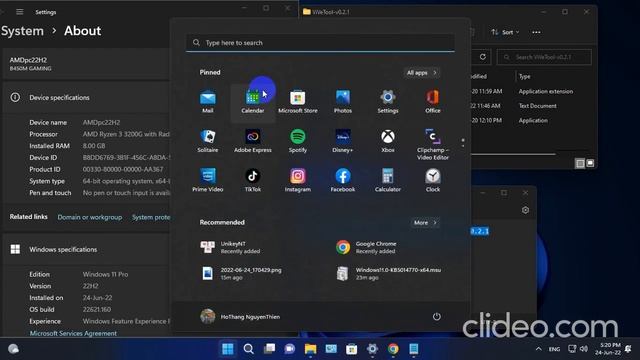The width and height of the screenshot is (640, 360).
Task: Collapse the Windows specifications section
Action: 87,249
